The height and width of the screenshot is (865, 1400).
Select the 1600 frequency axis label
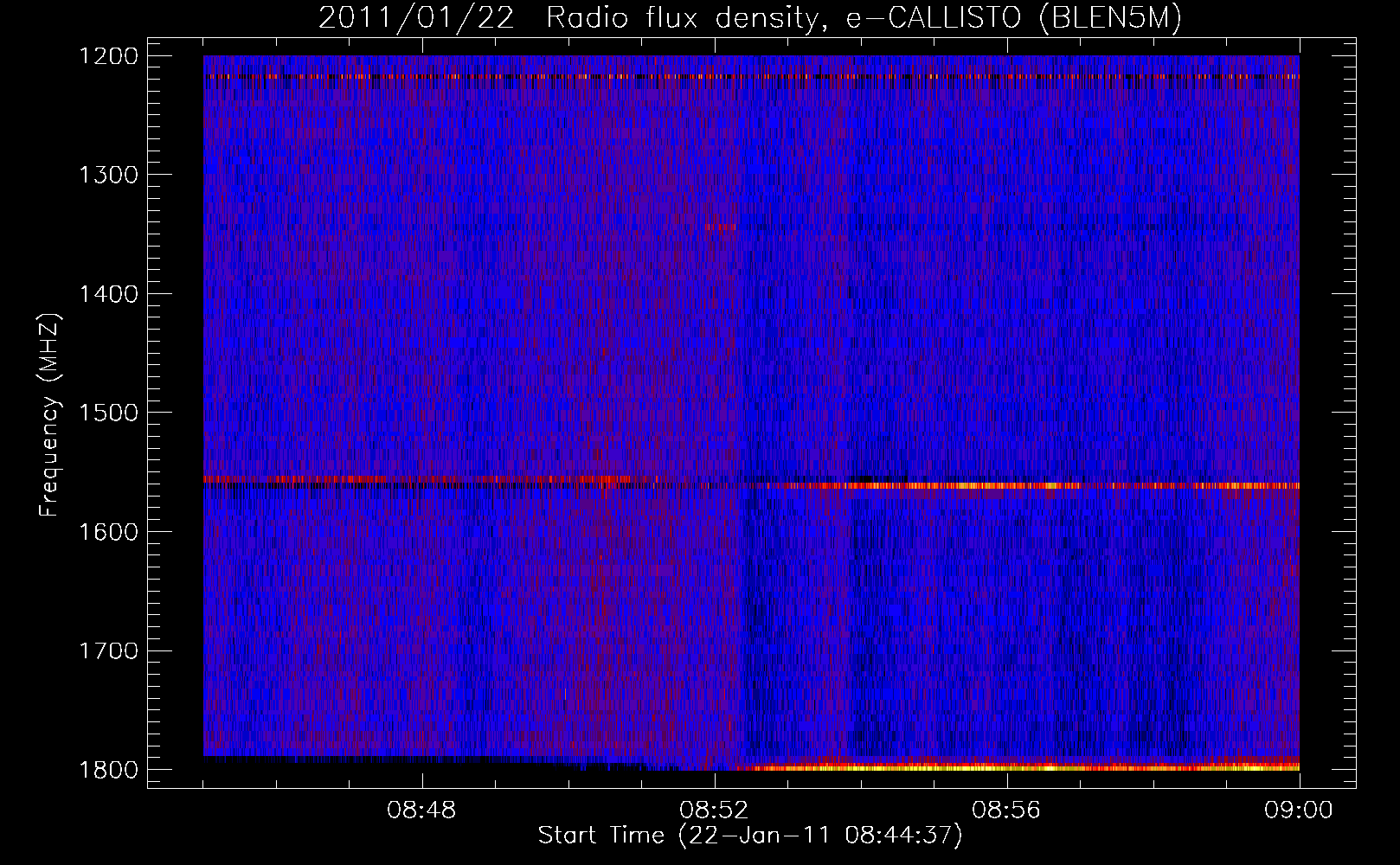[x=108, y=532]
